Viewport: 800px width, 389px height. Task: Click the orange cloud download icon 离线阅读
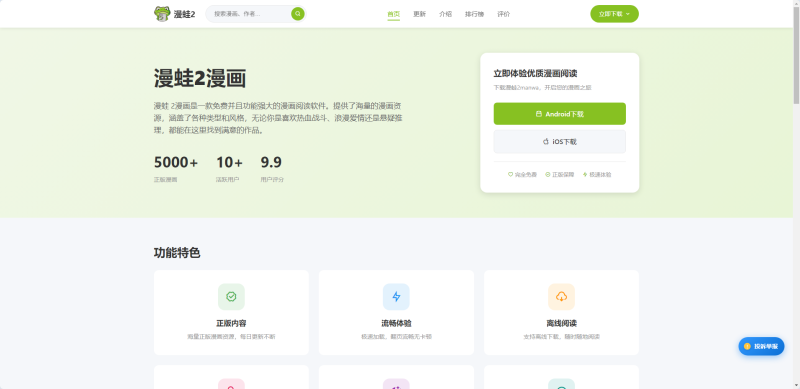[561, 297]
